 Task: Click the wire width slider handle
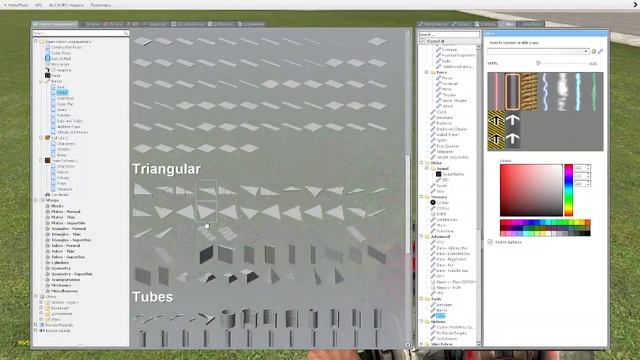point(538,63)
